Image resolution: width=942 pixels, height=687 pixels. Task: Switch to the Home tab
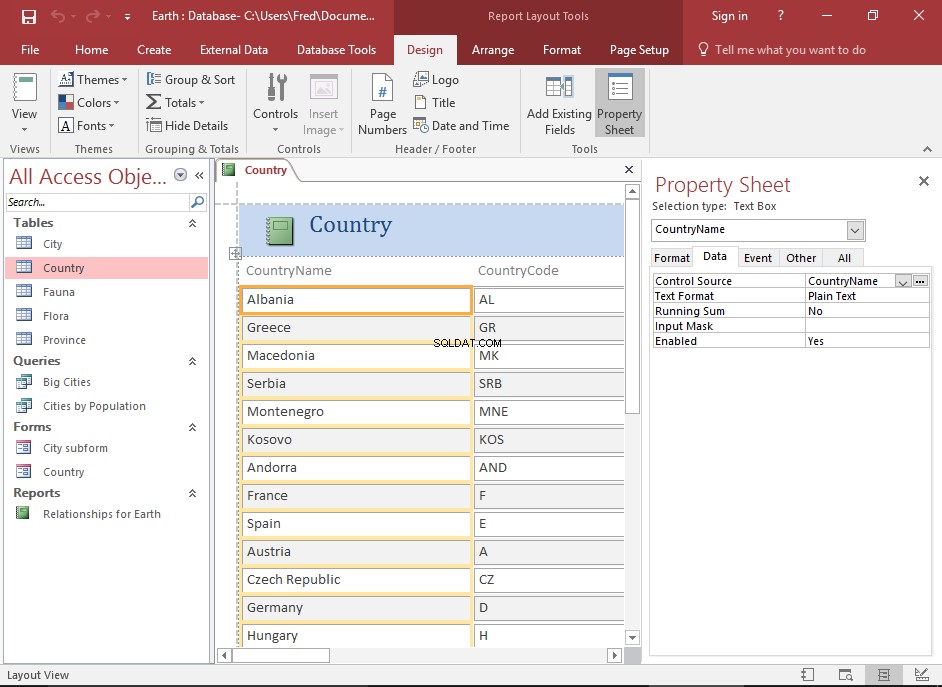click(x=91, y=50)
